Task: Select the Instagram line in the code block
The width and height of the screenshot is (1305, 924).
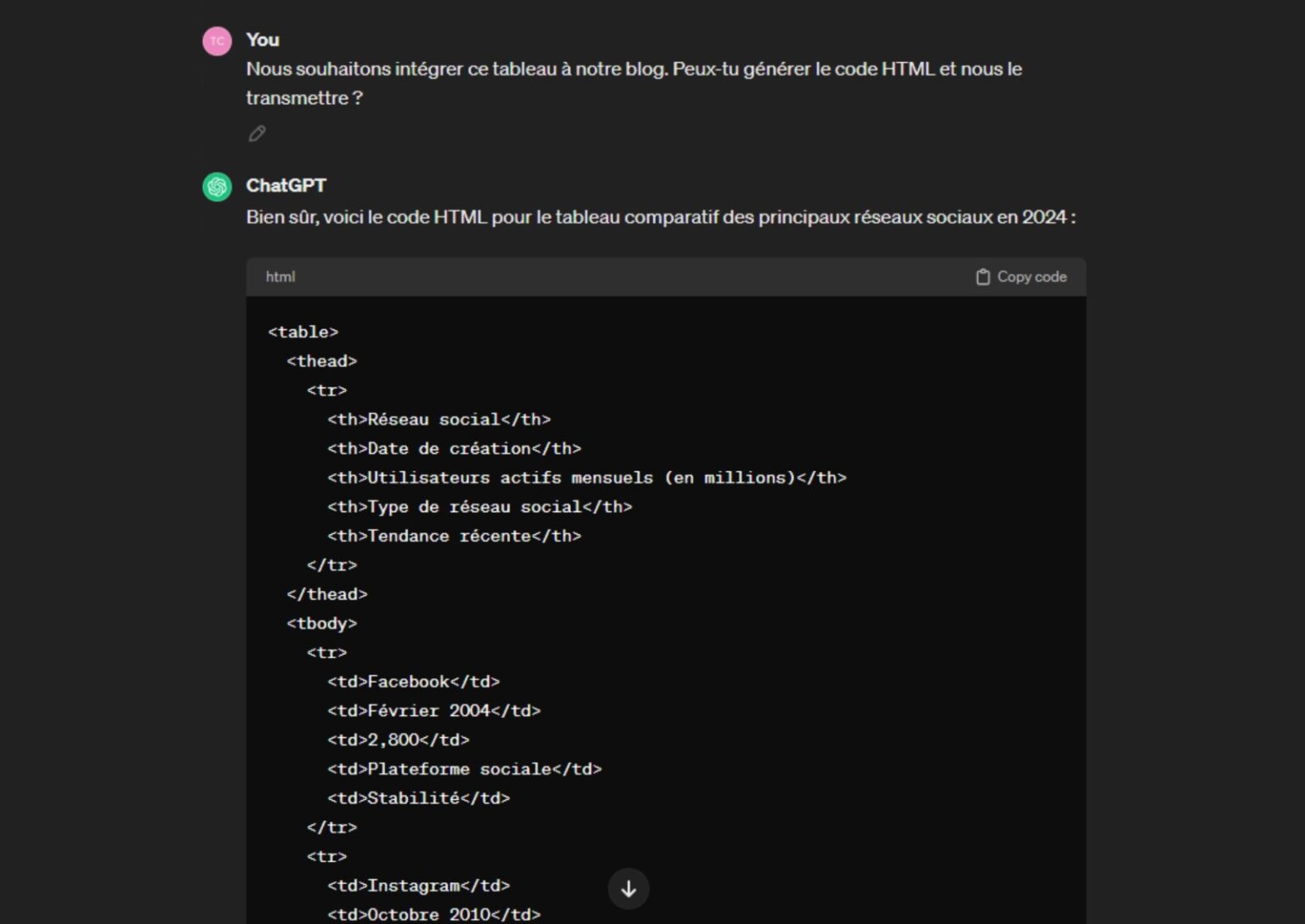Action: [x=419, y=885]
